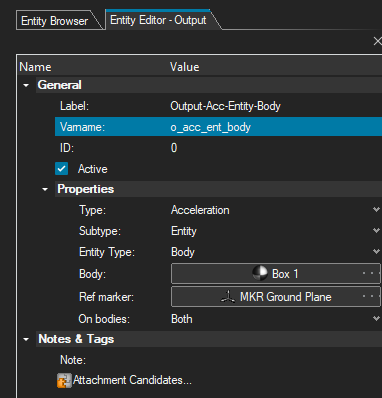This screenshot has height=398, width=382.
Task: Select the Subtype: property name
Action: pyautogui.click(x=100, y=231)
